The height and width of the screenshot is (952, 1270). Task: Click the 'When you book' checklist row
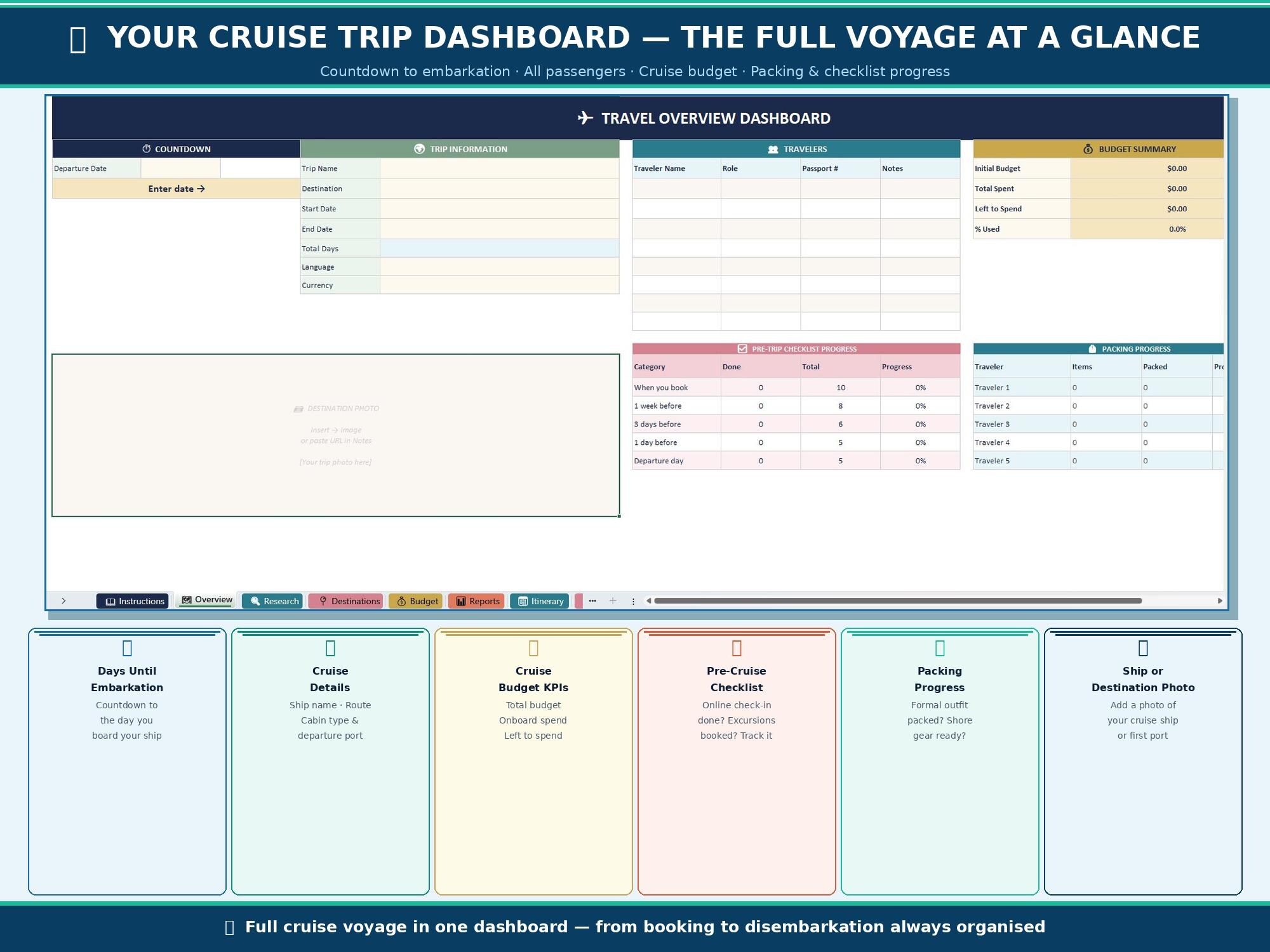(796, 387)
